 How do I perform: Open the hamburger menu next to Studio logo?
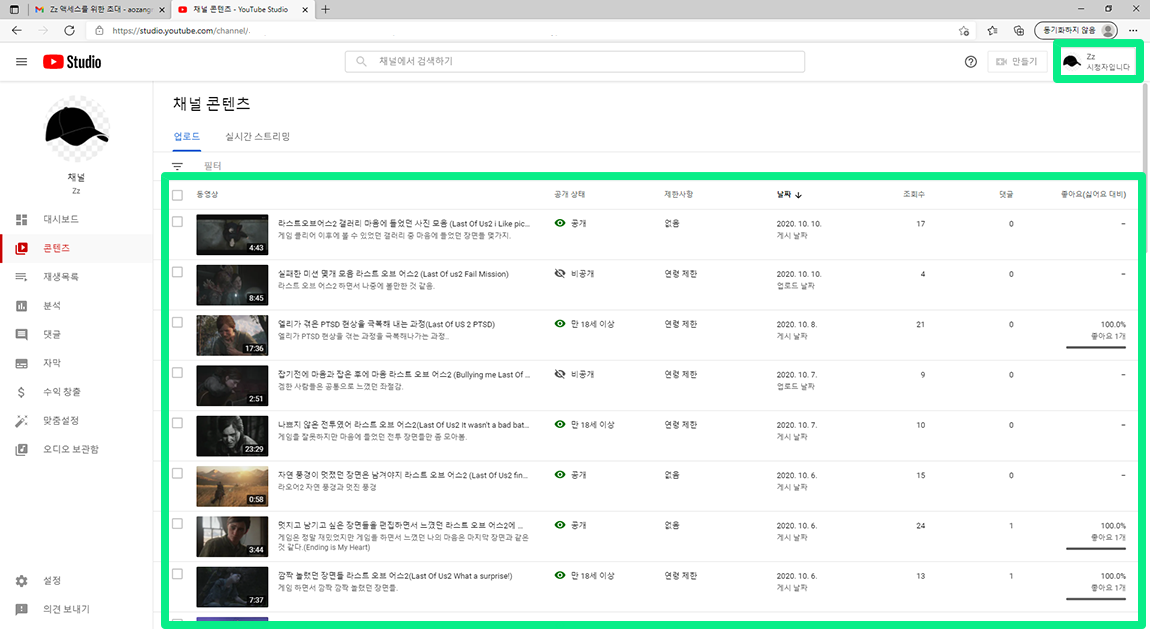point(21,62)
